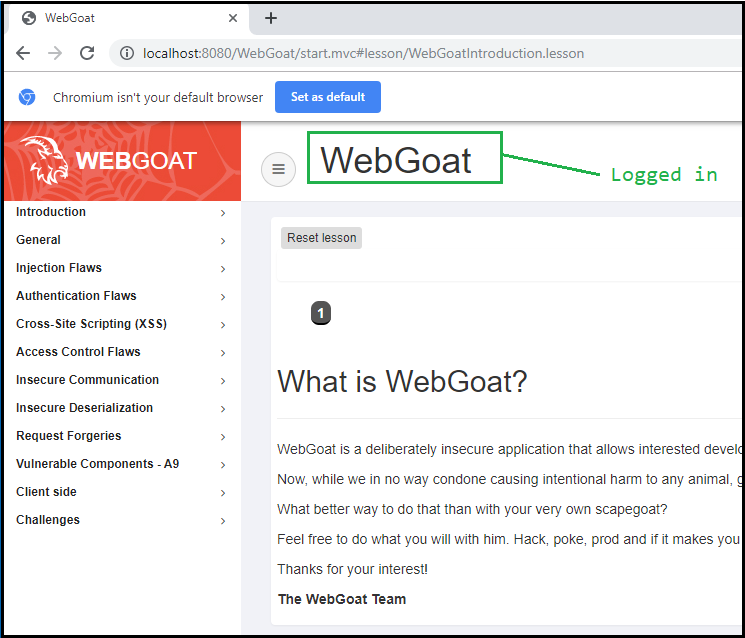745x638 pixels.
Task: Open a new tab with plus icon
Action: [271, 18]
